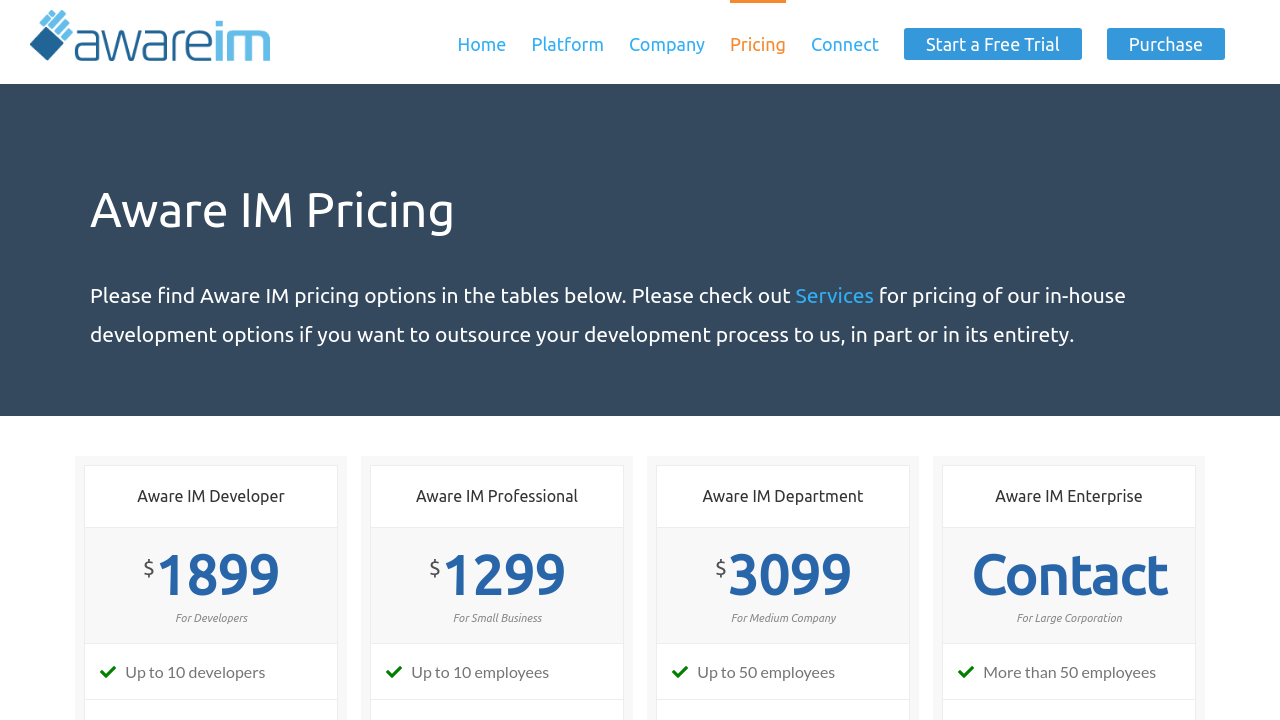Select the Aware IM Developer plan header

coord(211,496)
